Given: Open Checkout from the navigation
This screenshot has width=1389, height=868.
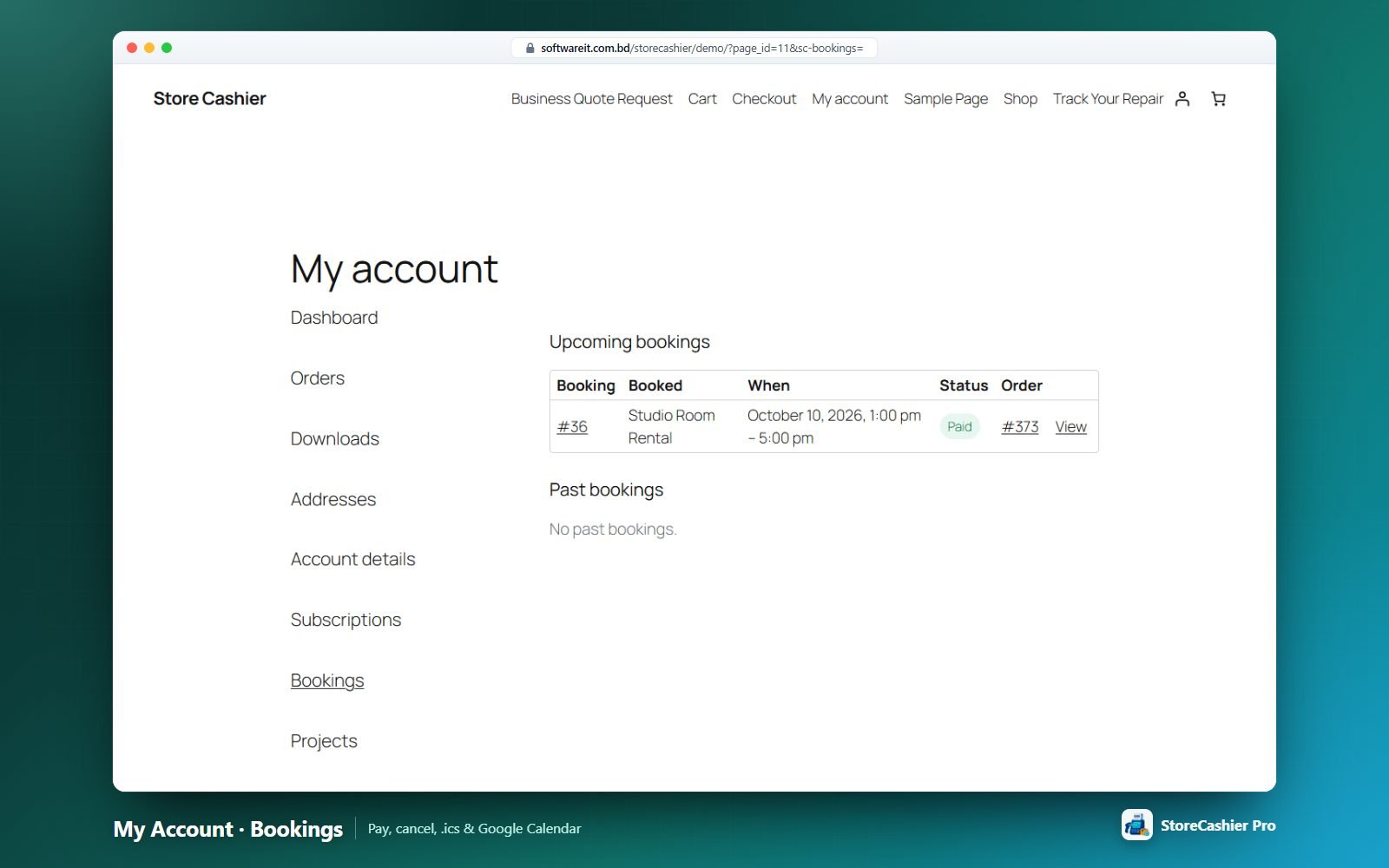Looking at the screenshot, I should pos(764,99).
